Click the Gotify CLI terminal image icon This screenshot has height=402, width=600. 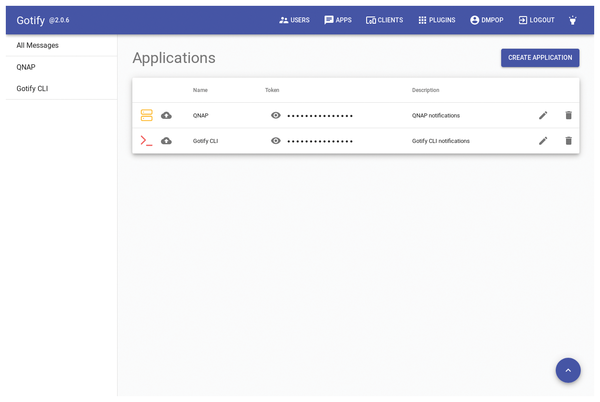click(x=147, y=141)
